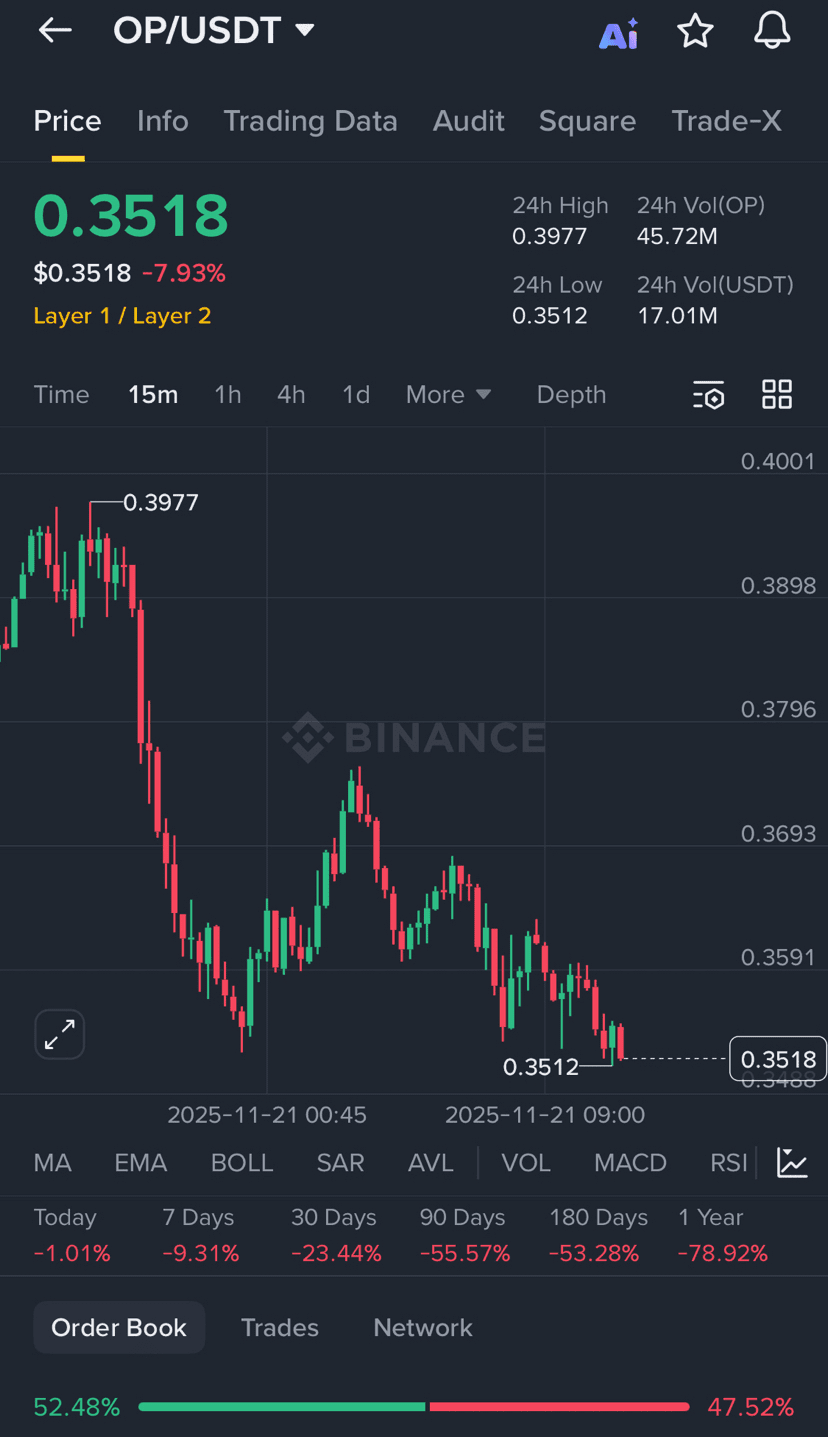
Task: Click the 2025-11-21 00:45 time label
Action: (267, 1115)
